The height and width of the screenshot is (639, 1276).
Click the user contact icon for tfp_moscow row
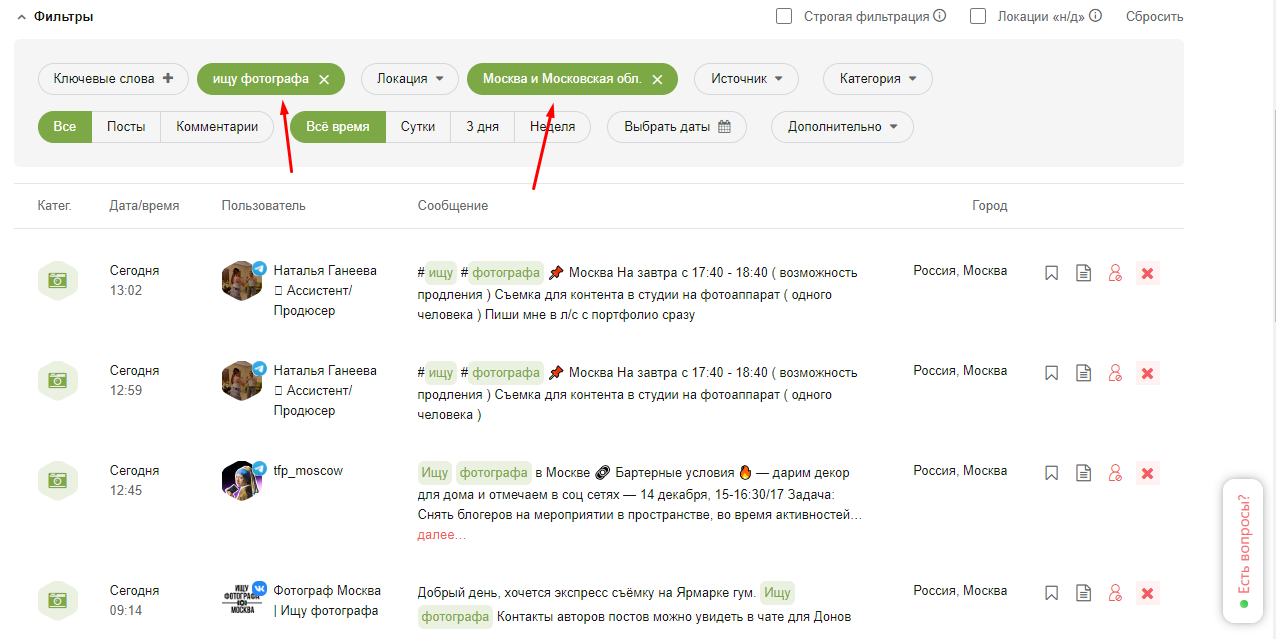(1115, 473)
